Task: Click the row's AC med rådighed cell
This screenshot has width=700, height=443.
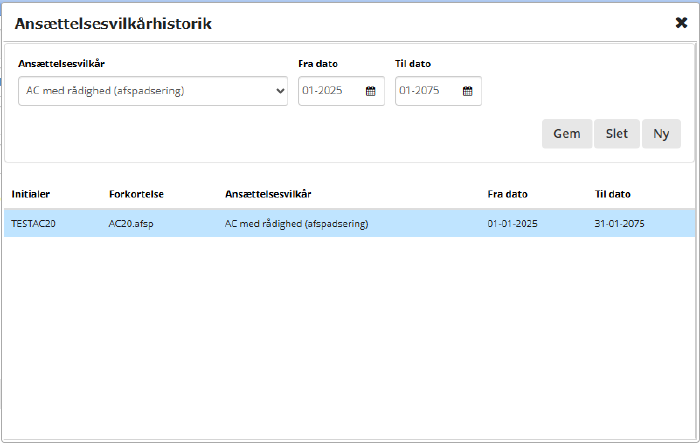Action: click(x=297, y=223)
